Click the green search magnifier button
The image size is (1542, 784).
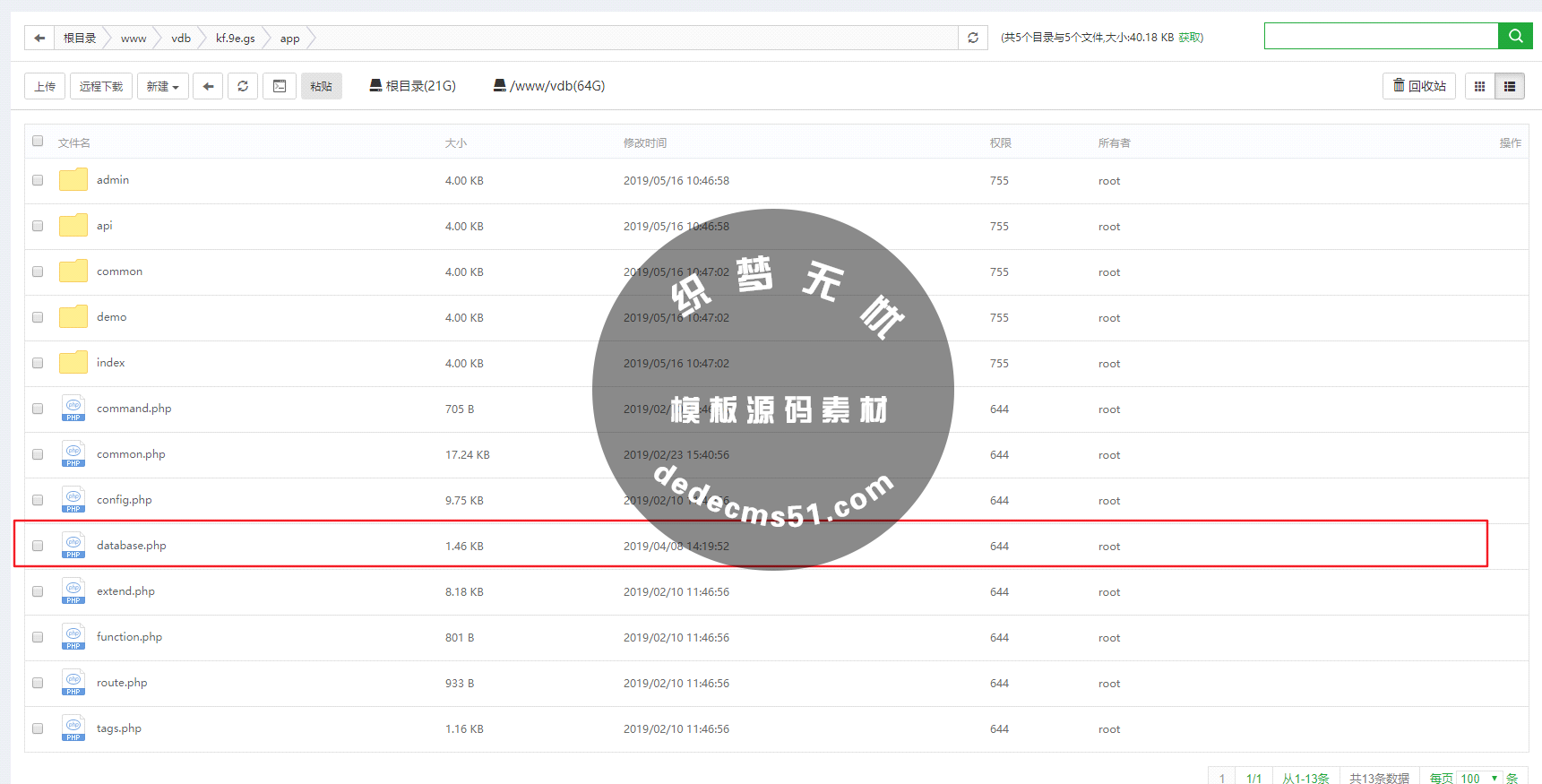click(1515, 36)
